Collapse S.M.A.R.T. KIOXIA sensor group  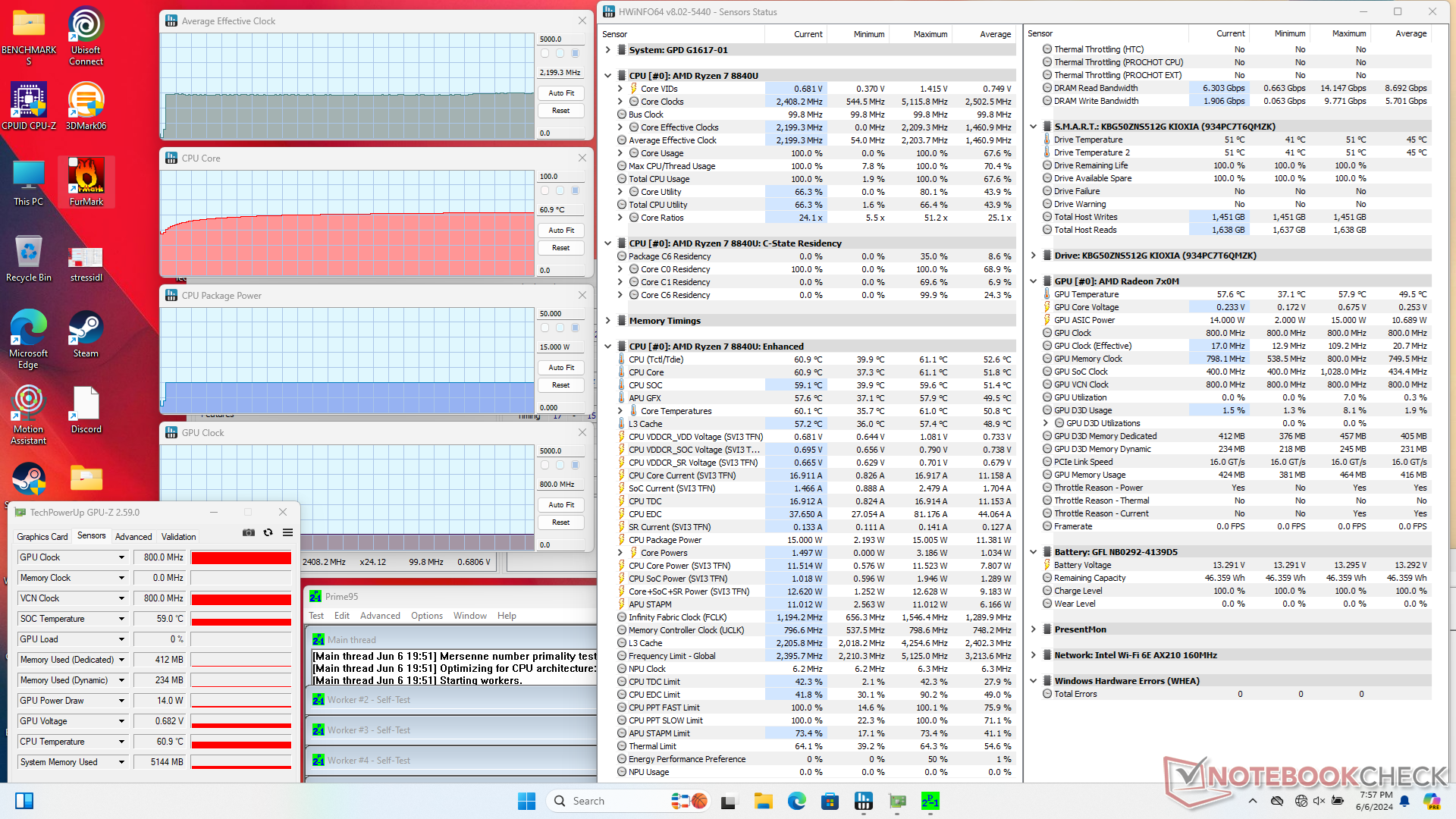[1034, 127]
